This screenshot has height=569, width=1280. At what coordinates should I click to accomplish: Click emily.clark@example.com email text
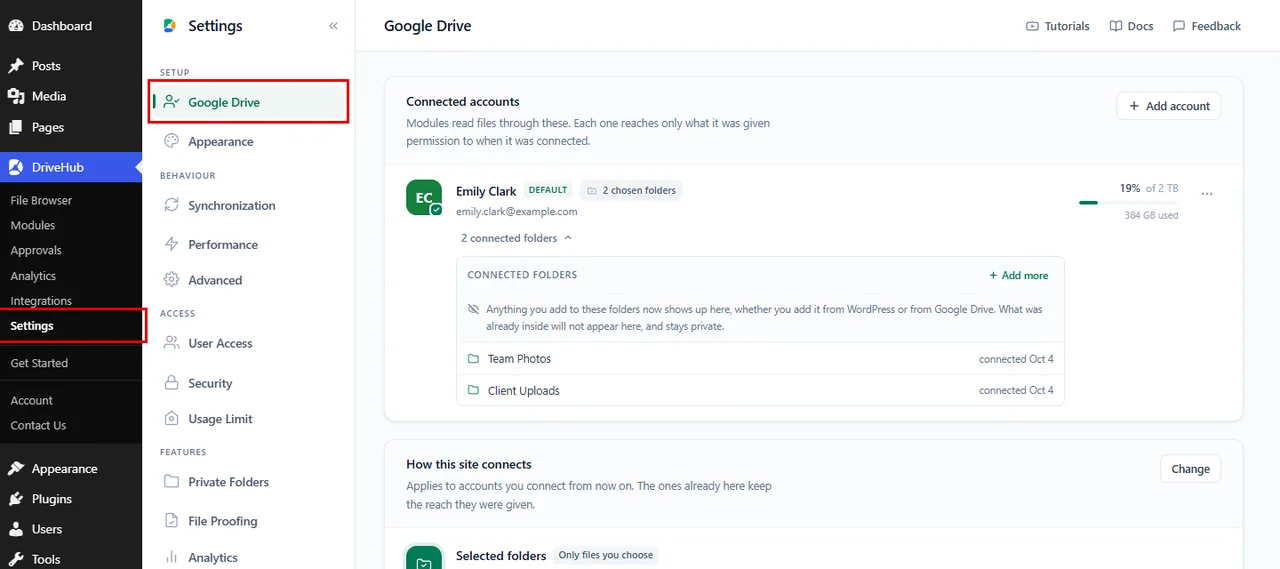coord(516,212)
